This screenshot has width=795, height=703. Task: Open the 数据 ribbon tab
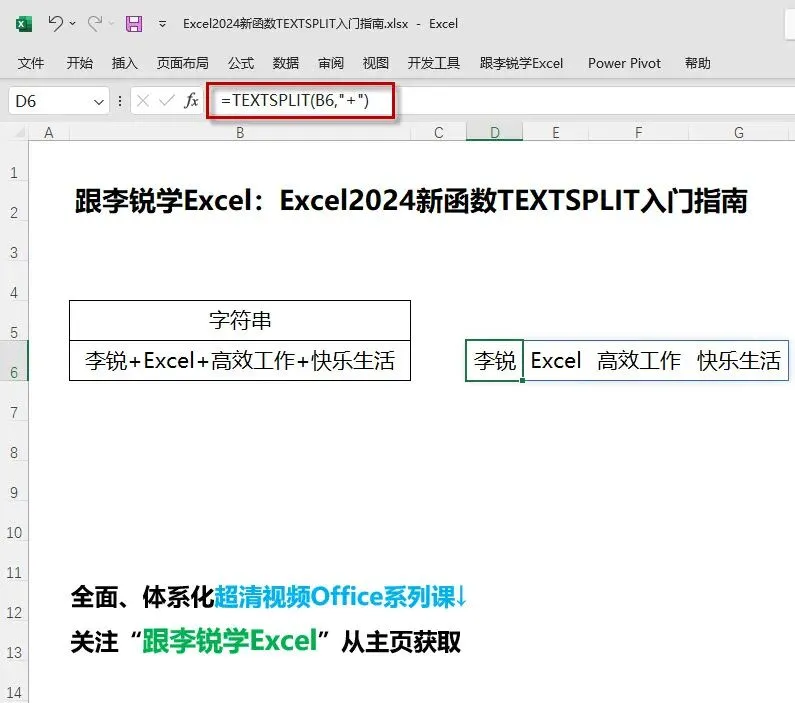pyautogui.click(x=285, y=63)
